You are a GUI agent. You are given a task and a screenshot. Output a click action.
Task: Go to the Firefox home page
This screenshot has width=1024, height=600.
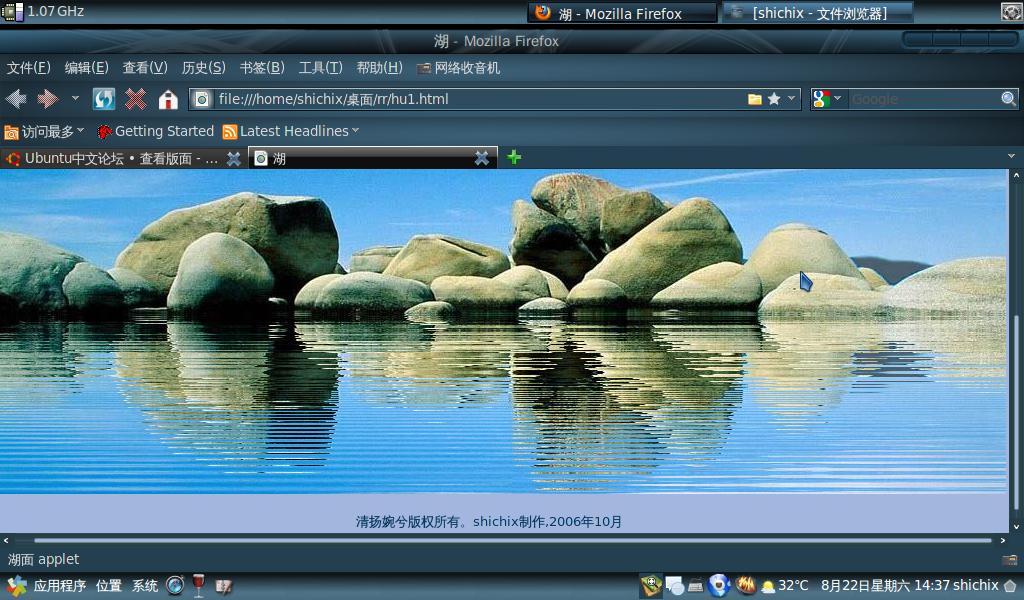168,99
